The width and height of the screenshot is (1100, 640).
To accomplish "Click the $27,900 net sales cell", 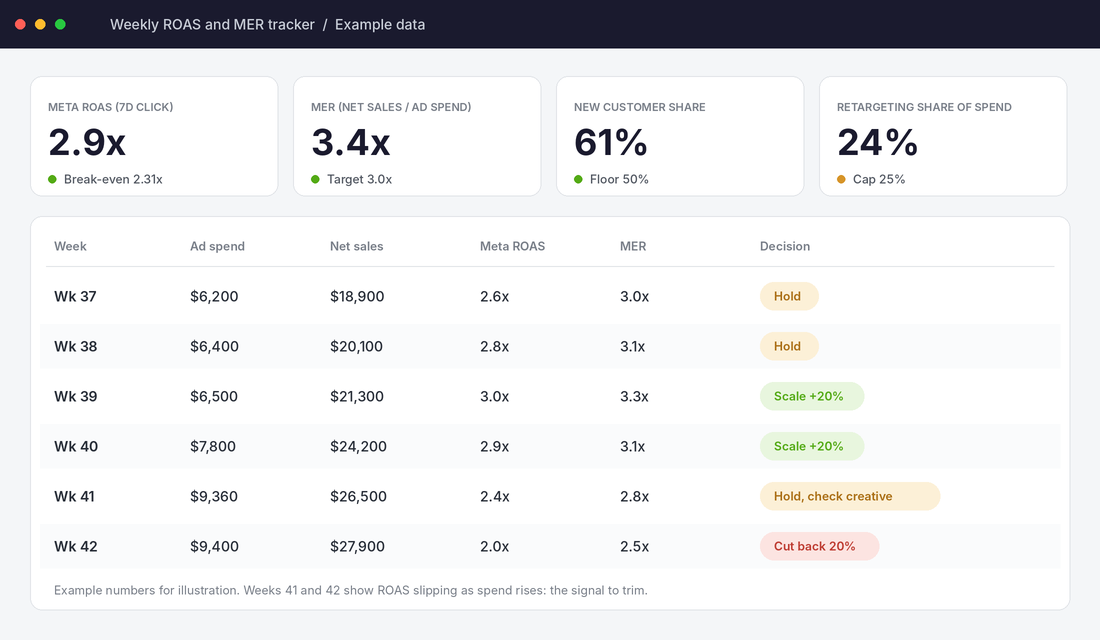I will [x=357, y=547].
